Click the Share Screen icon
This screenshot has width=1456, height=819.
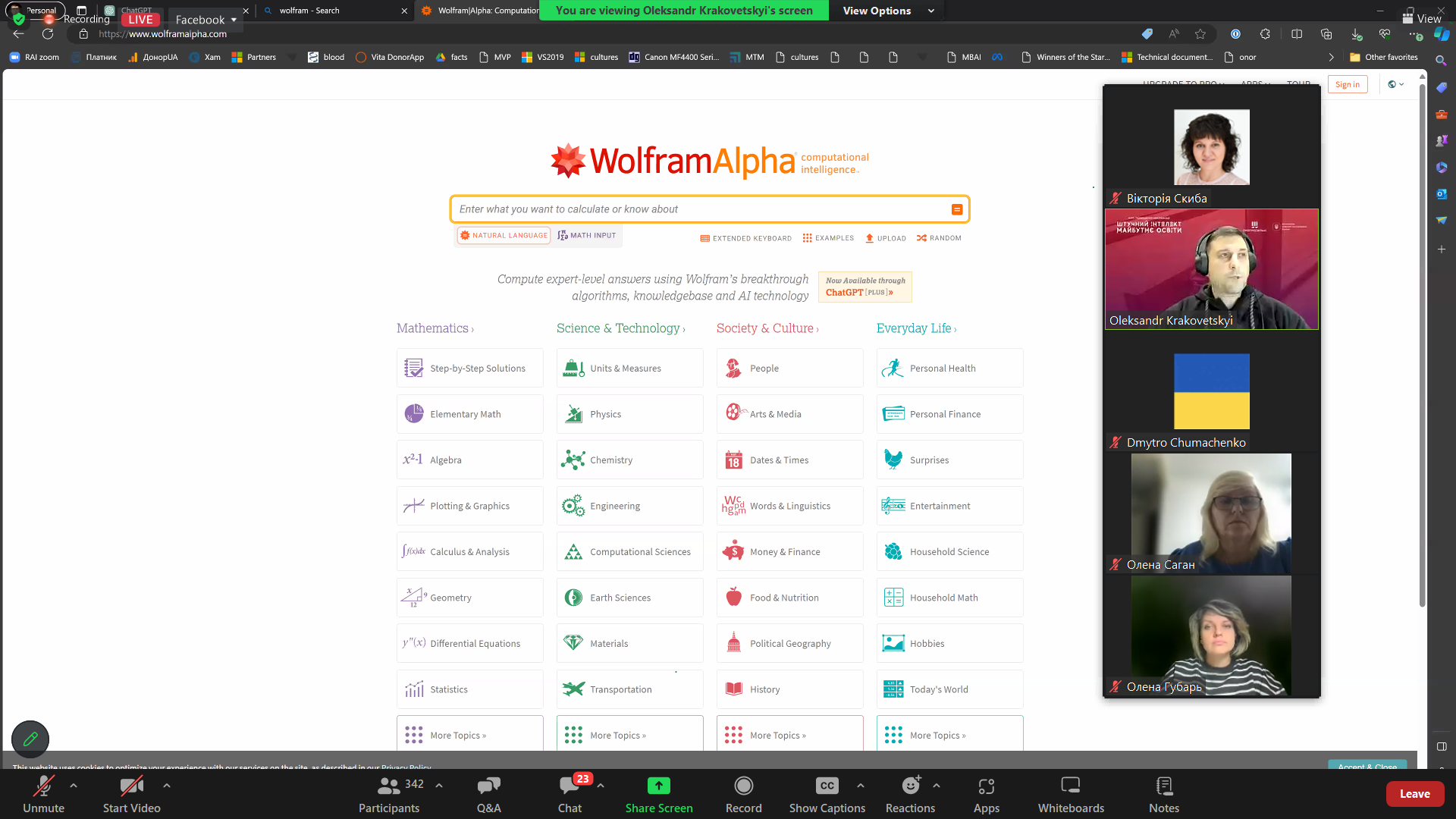click(x=658, y=786)
